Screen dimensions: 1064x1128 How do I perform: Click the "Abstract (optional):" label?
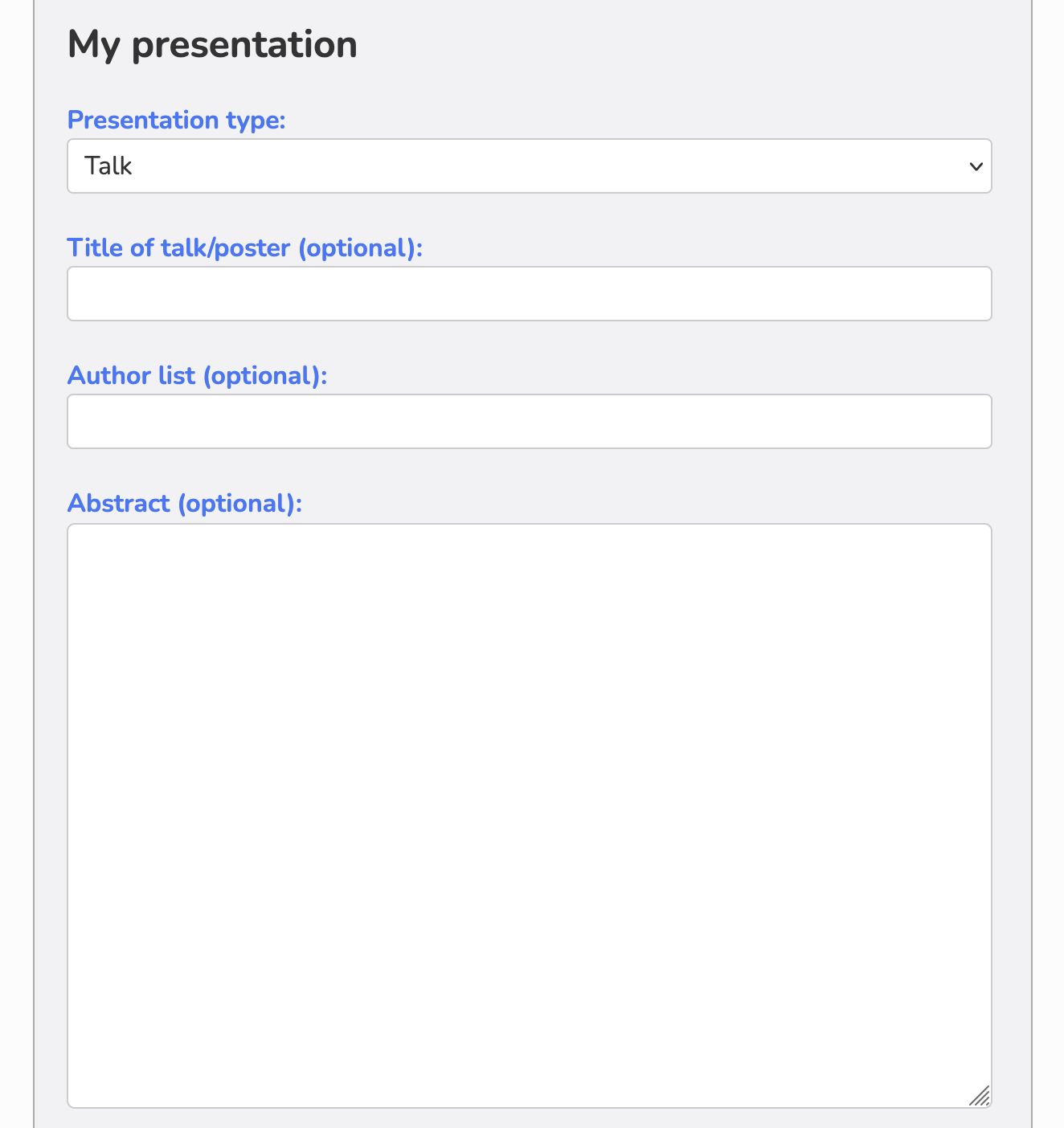[x=185, y=504]
